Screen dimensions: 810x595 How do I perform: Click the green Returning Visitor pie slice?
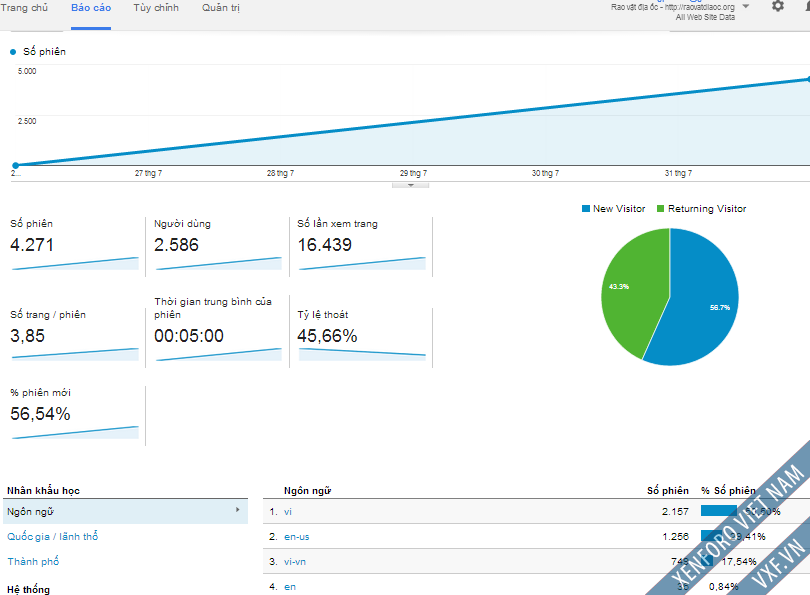[x=633, y=289]
